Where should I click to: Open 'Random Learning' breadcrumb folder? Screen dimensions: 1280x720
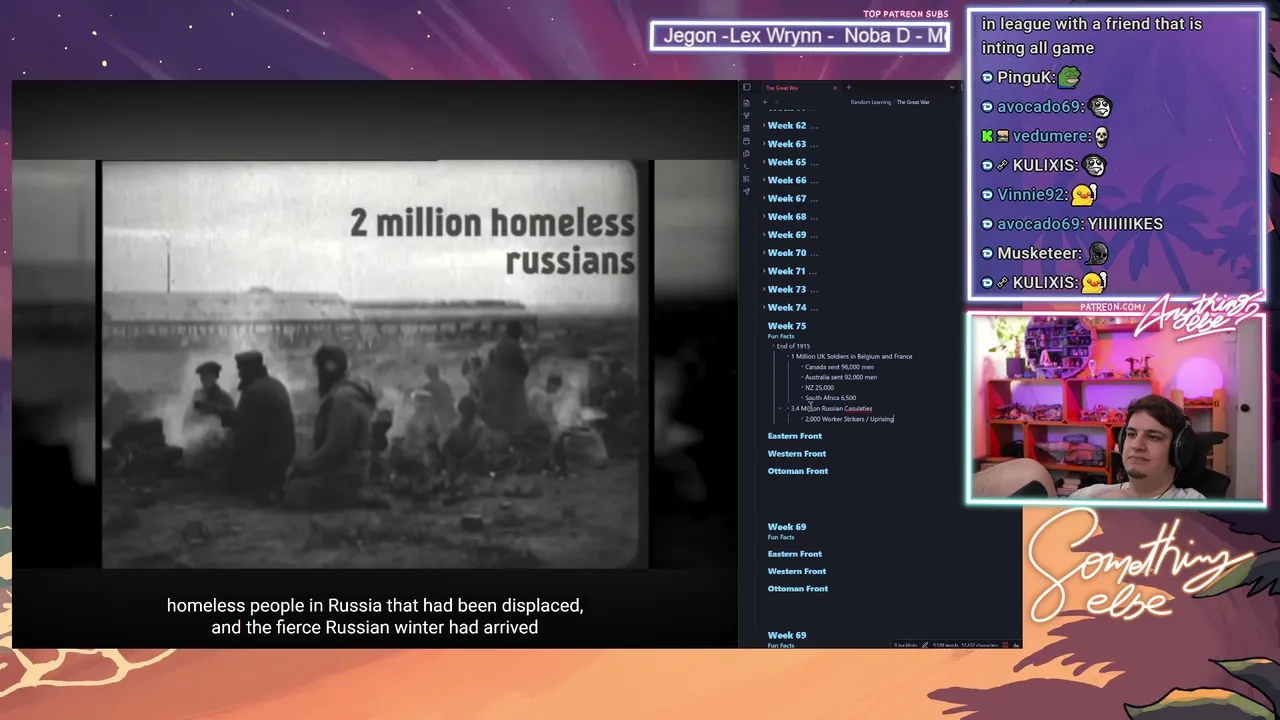pyautogui.click(x=870, y=102)
